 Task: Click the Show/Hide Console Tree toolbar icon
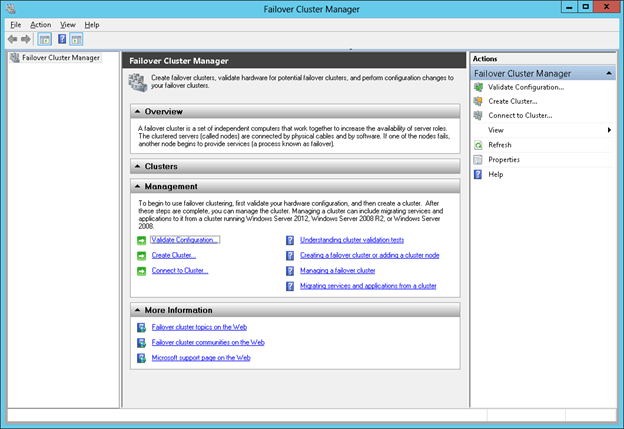pos(44,39)
